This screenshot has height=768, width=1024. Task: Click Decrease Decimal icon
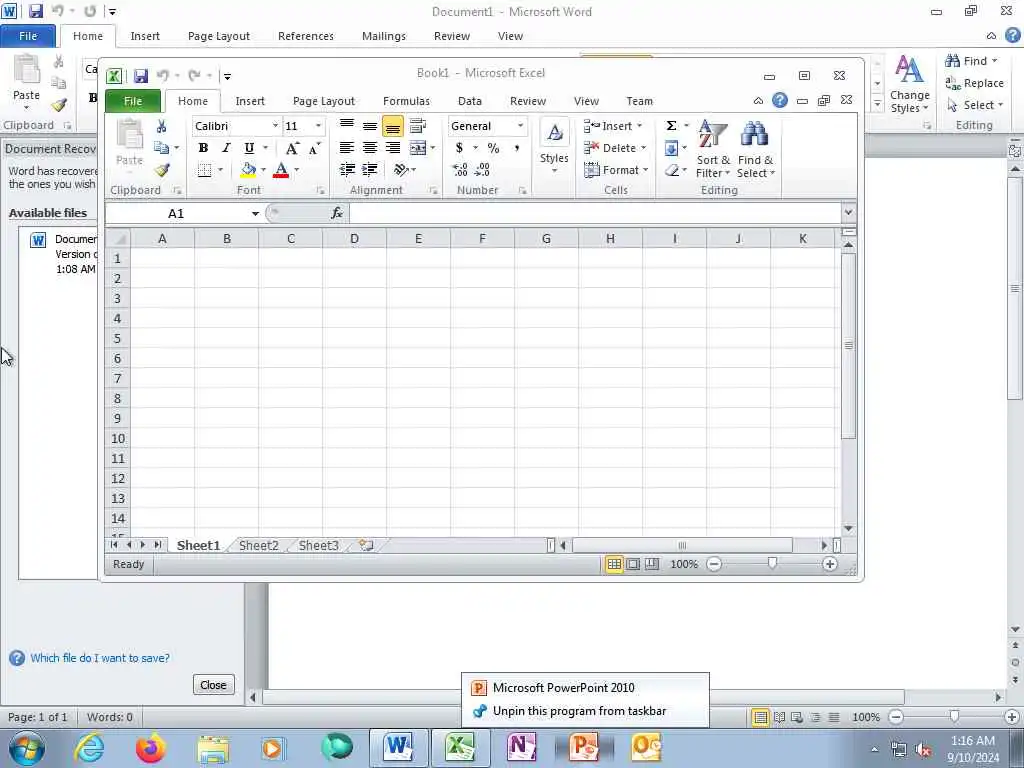pos(483,170)
